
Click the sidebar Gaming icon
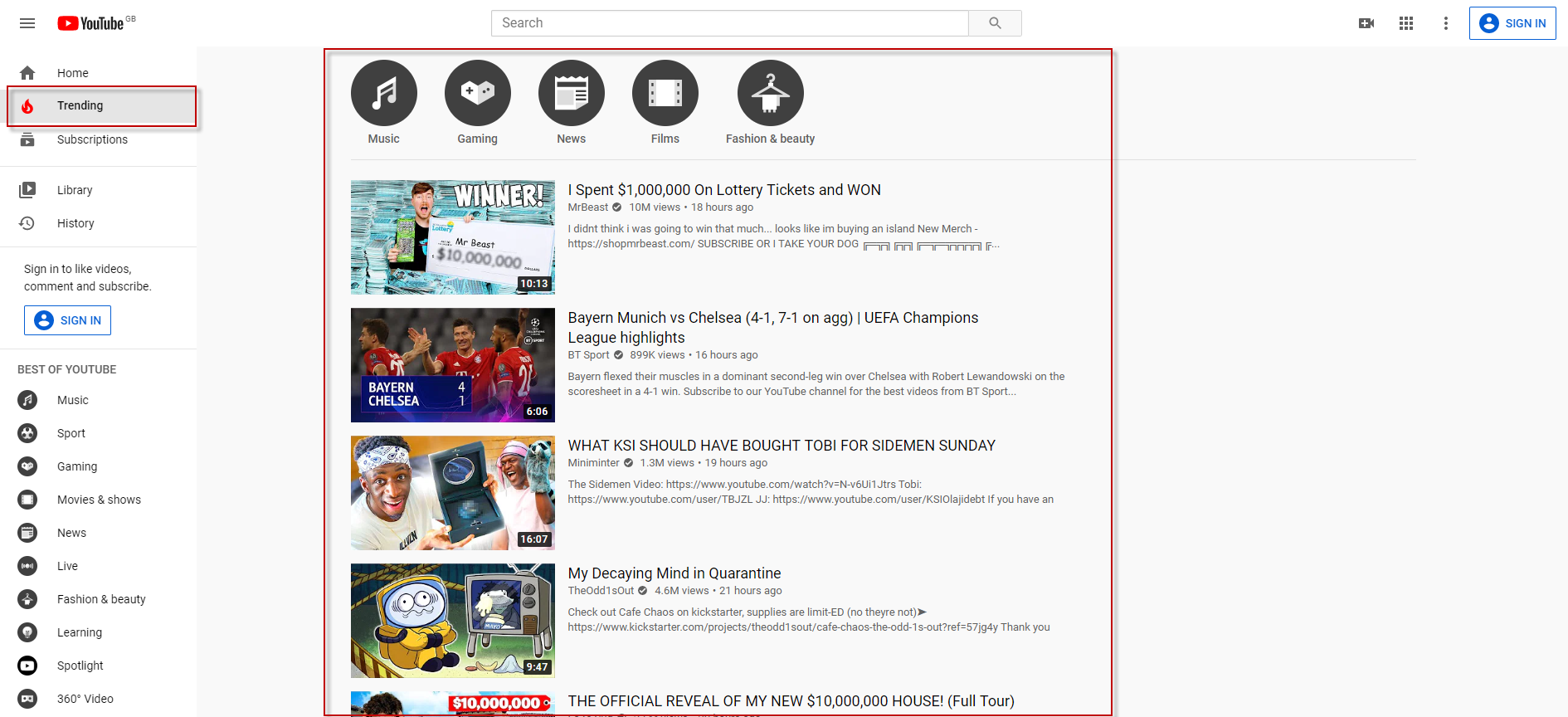[27, 466]
